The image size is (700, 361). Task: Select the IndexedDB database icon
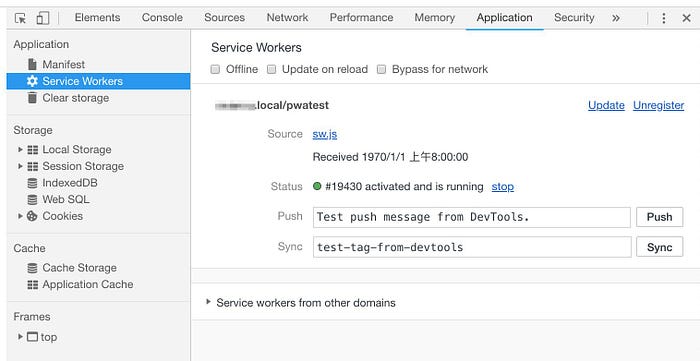[32, 183]
